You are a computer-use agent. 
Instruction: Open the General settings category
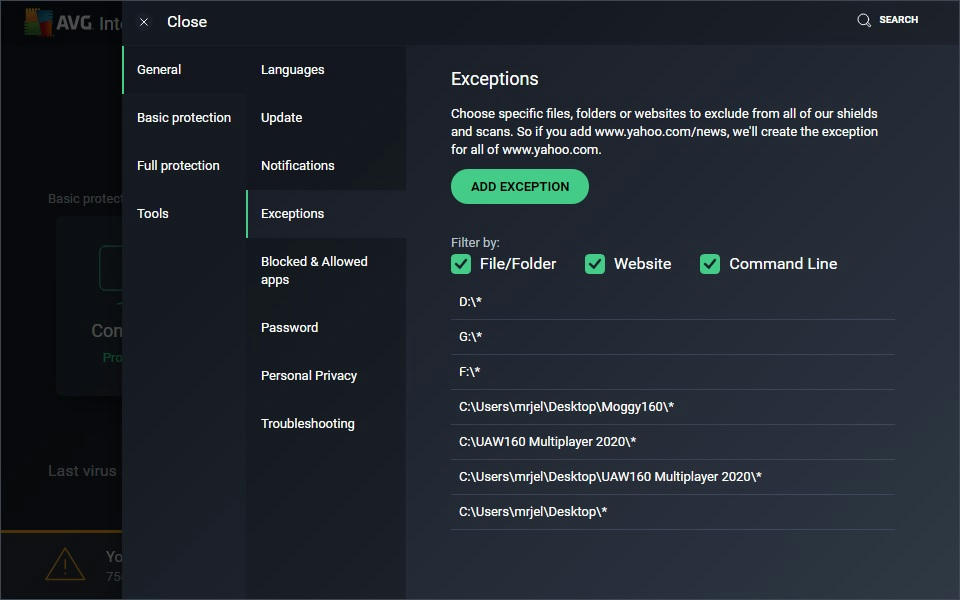184,70
